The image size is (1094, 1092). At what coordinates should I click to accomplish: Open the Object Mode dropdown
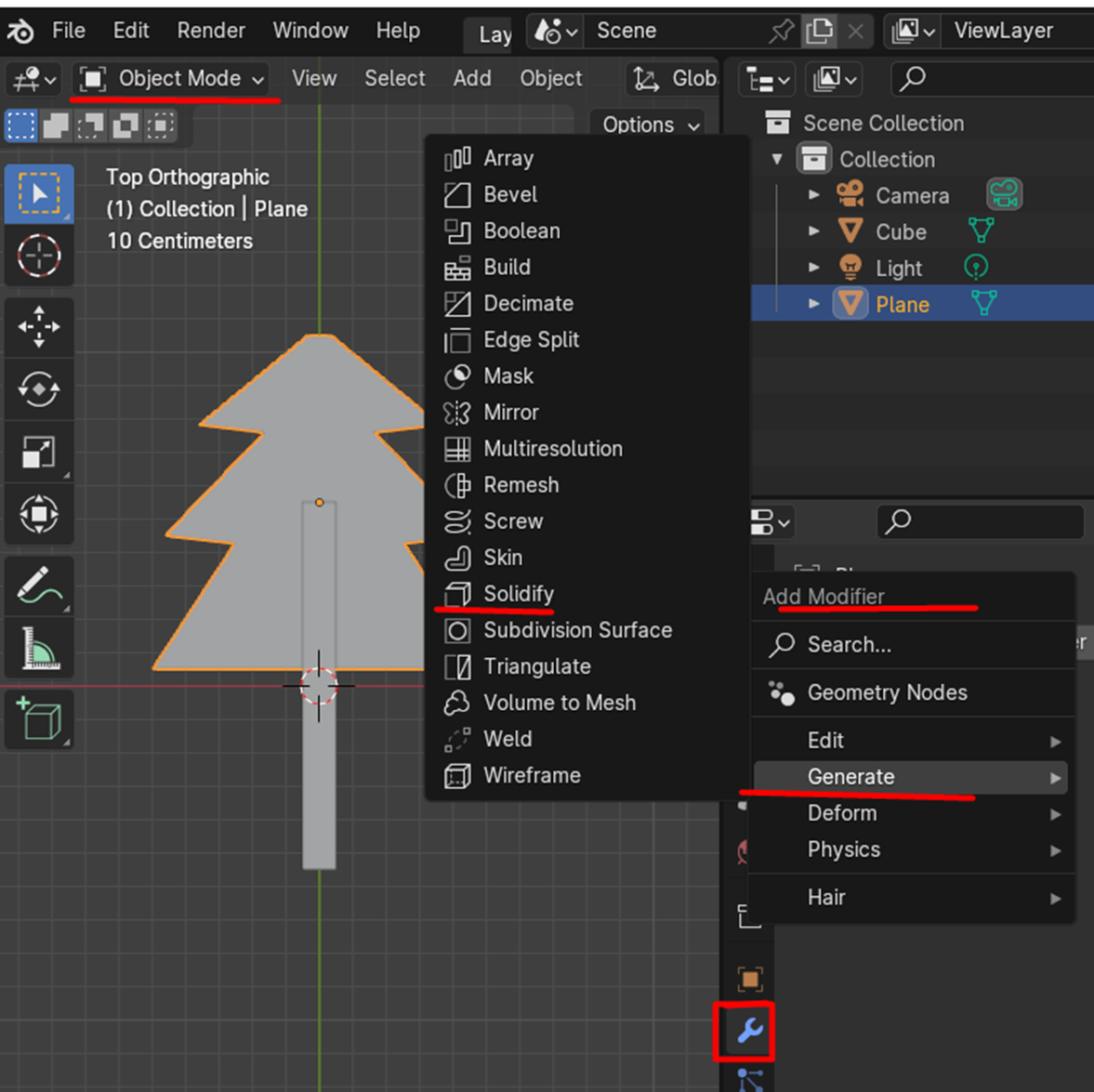(172, 79)
